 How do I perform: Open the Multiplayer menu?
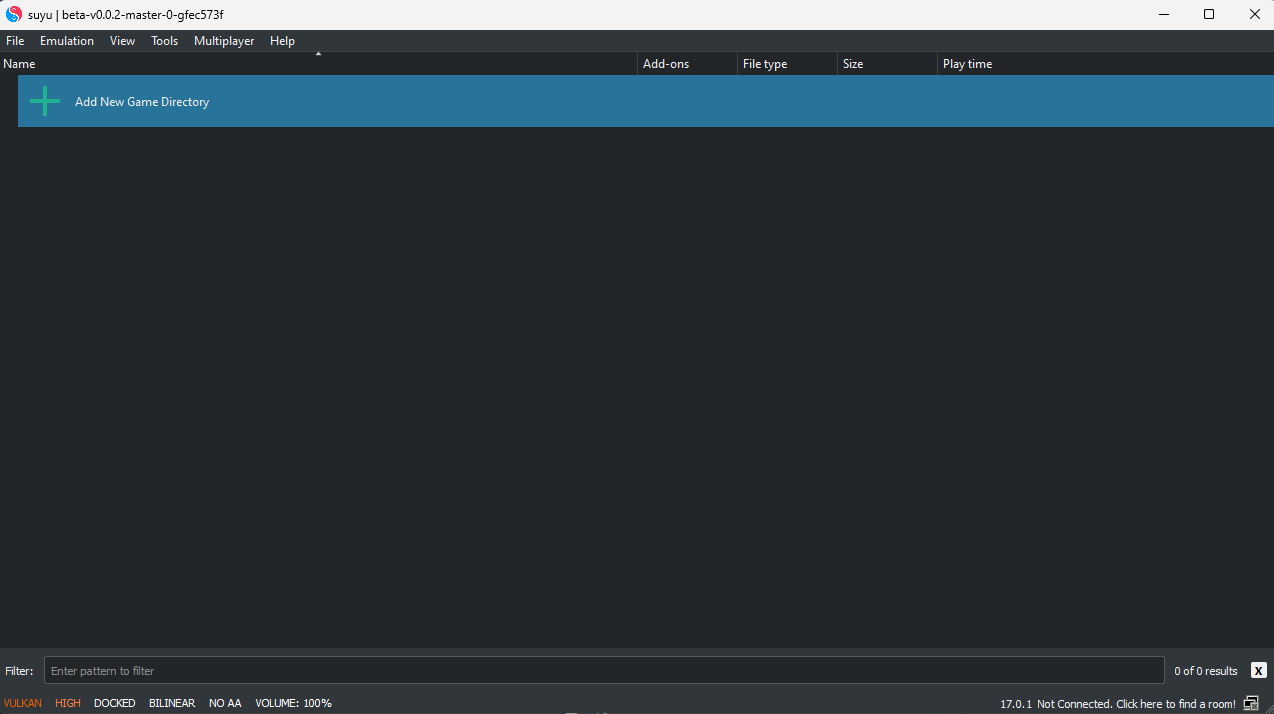pyautogui.click(x=224, y=41)
